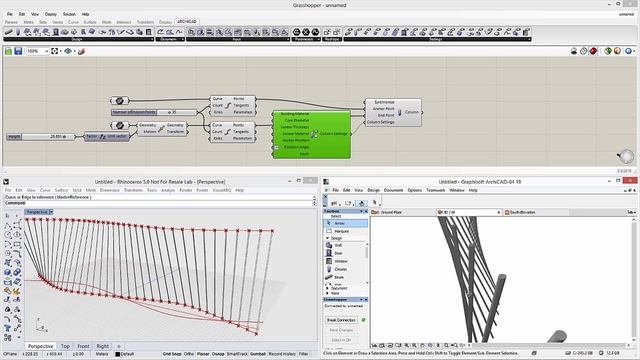Image resolution: width=640 pixels, height=360 pixels.
Task: Open Grasshopper Display menu
Action: 51,14
